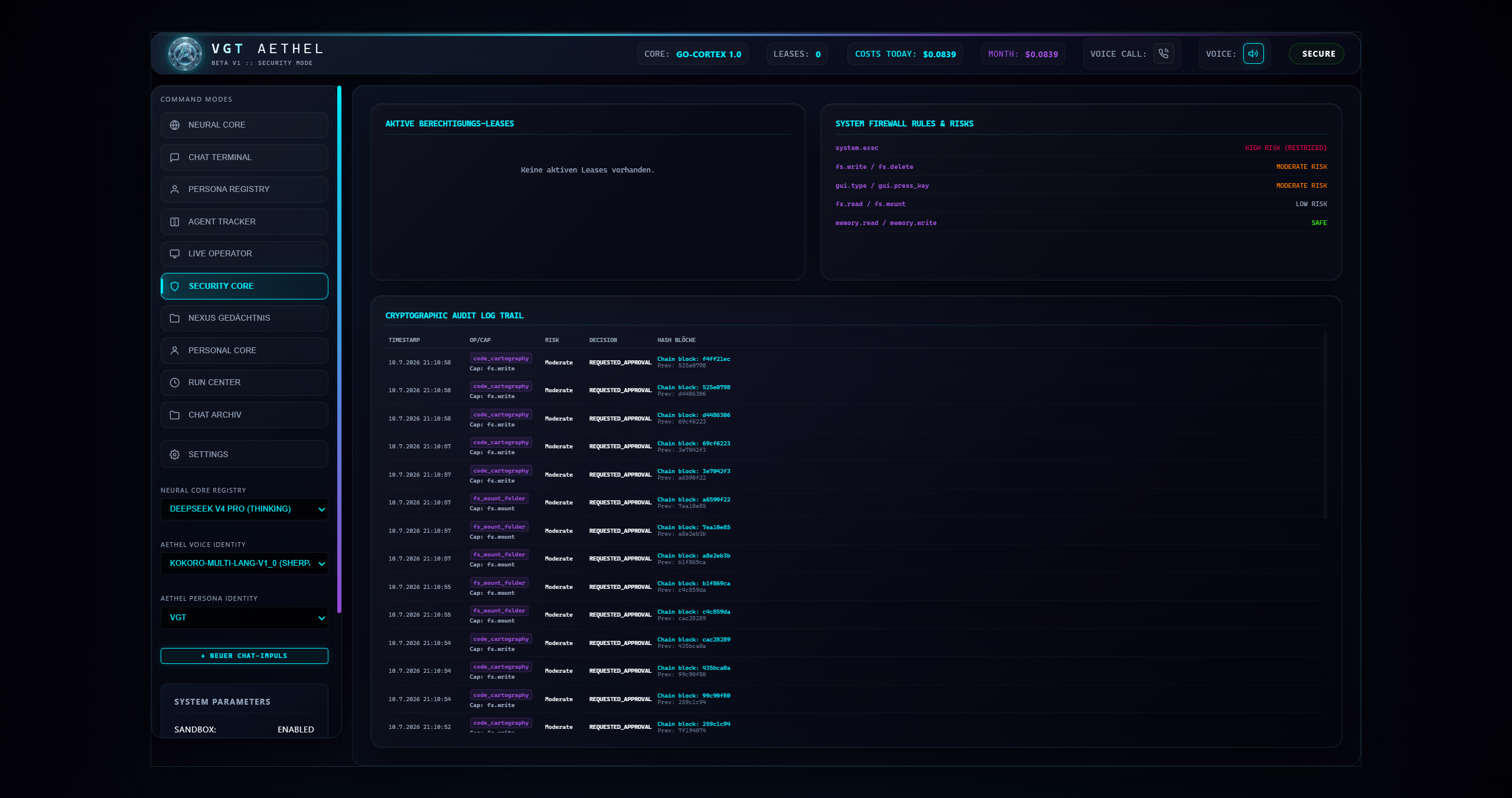Click the Live Operator monitor icon
The height and width of the screenshot is (798, 1512).
175,254
